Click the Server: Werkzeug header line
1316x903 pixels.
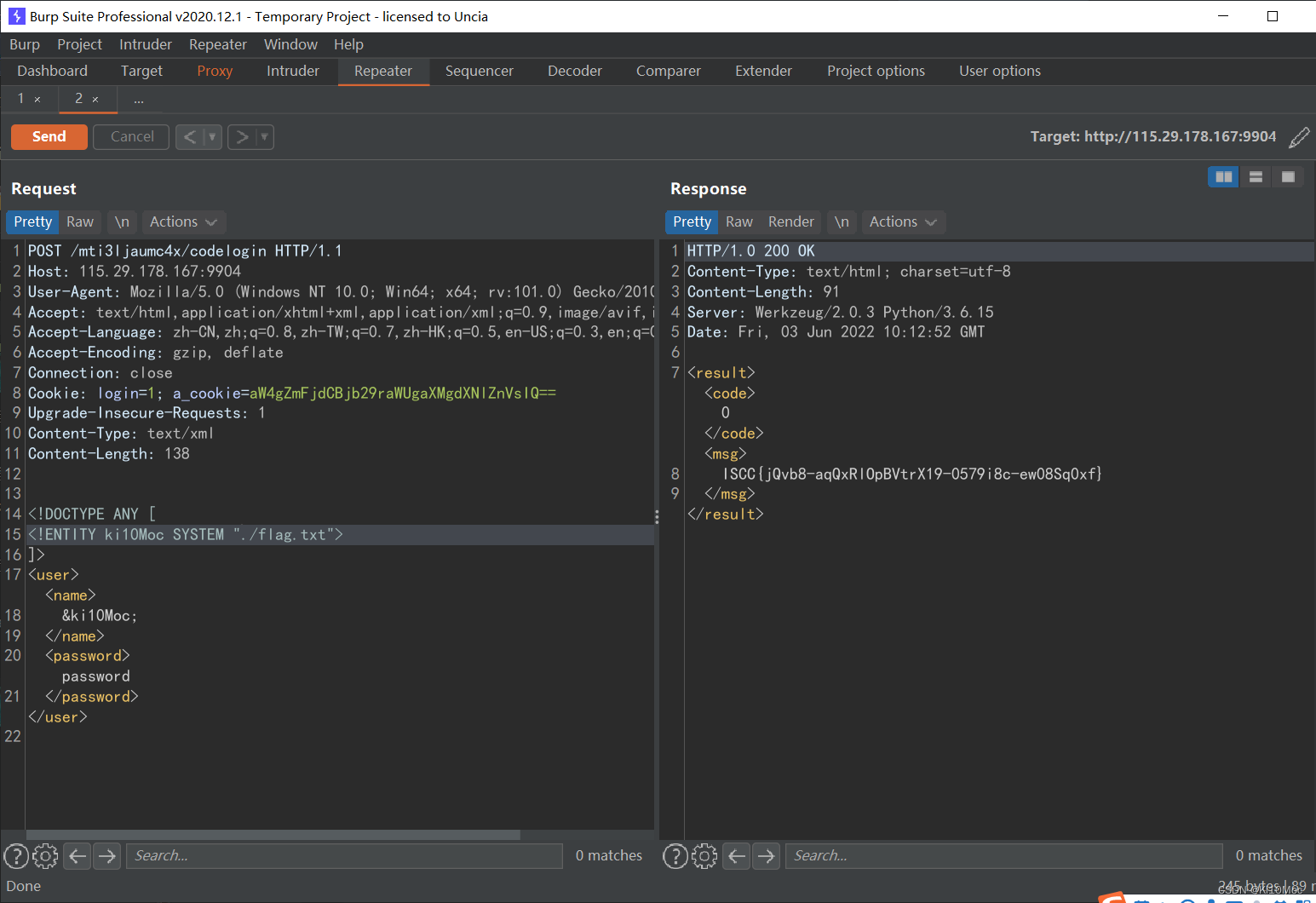click(x=841, y=313)
